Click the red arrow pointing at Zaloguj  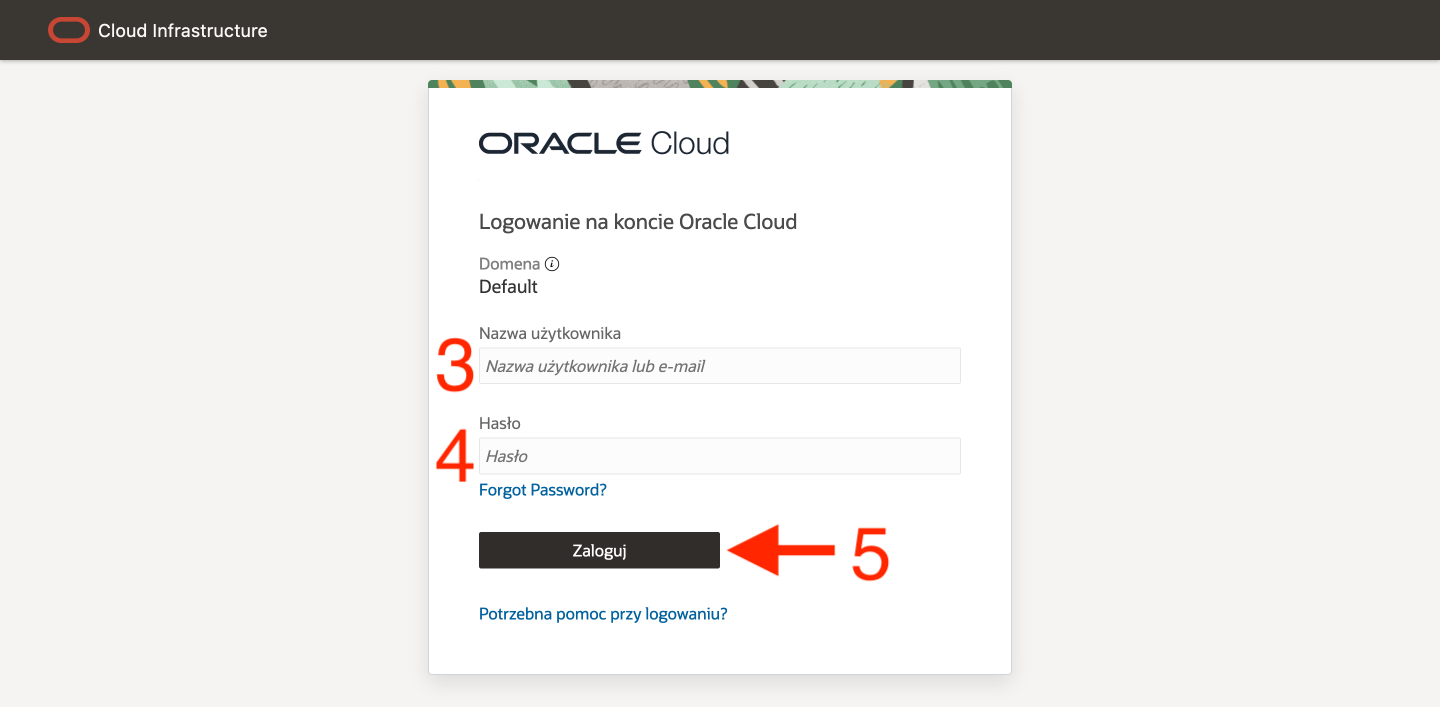(x=780, y=551)
